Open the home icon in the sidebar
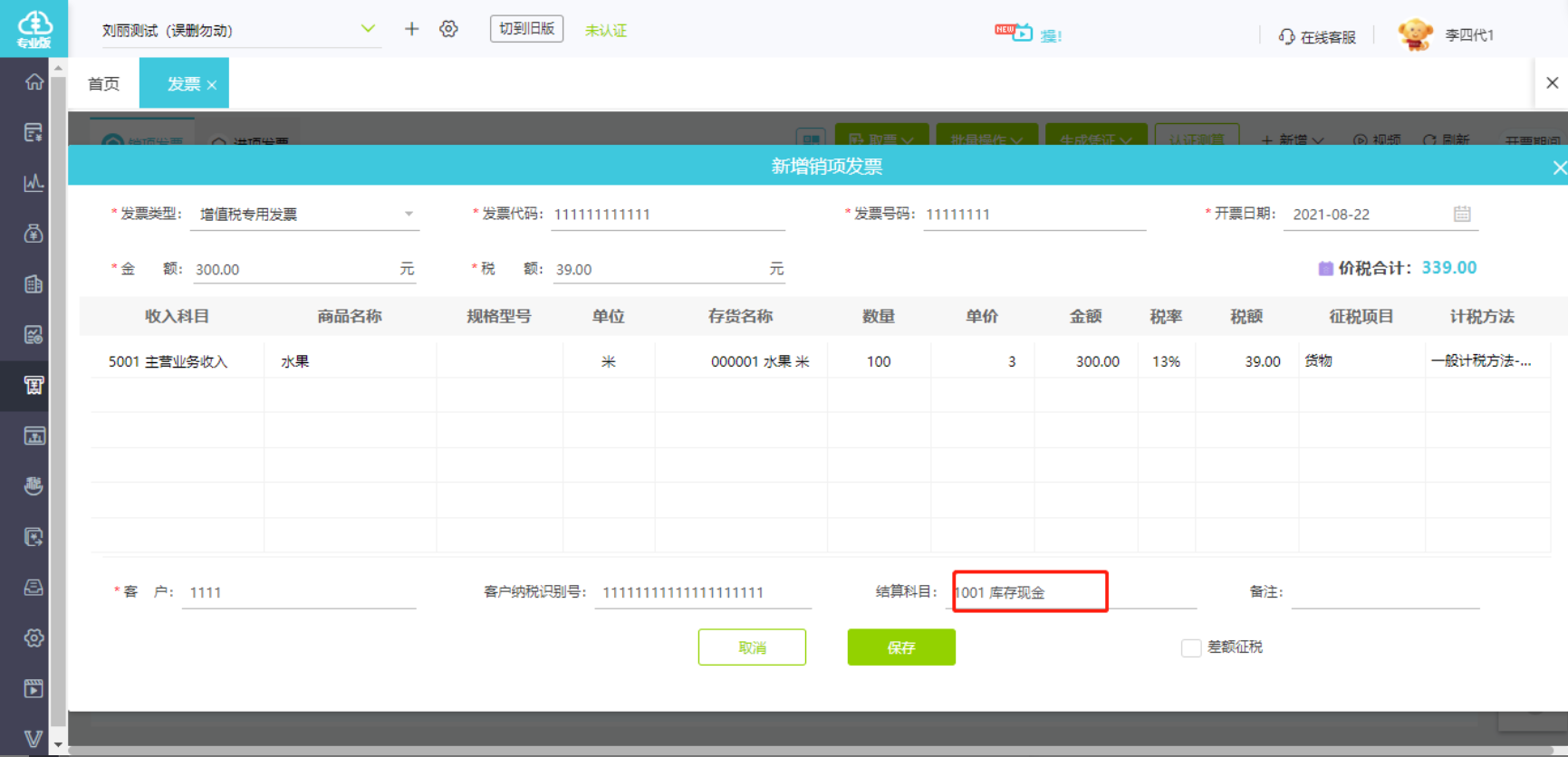This screenshot has height=757, width=1568. click(34, 82)
